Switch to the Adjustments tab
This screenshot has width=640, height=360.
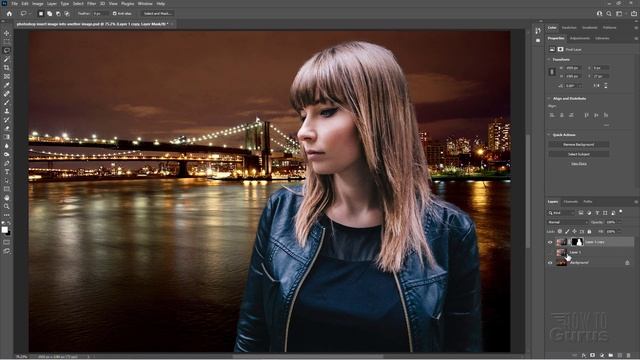[580, 38]
